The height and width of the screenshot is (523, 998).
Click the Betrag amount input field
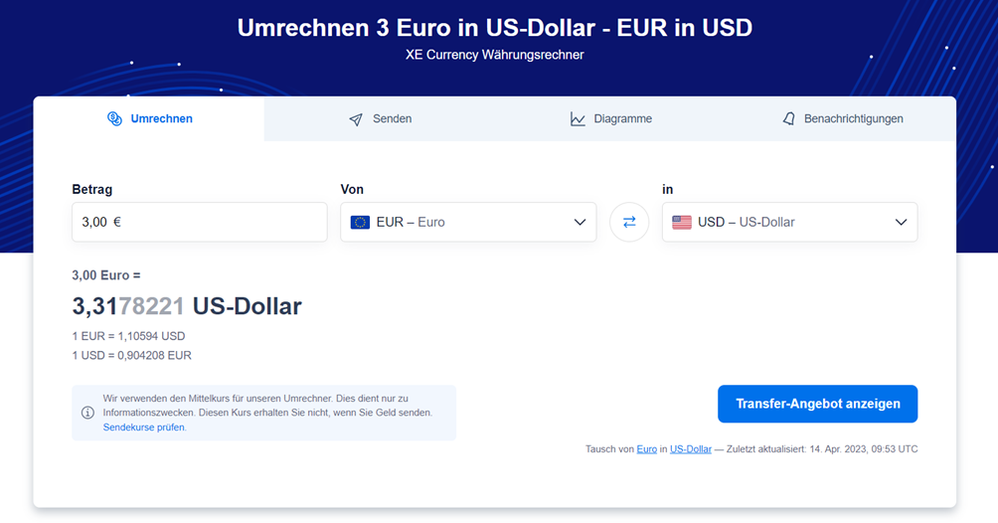(x=199, y=222)
